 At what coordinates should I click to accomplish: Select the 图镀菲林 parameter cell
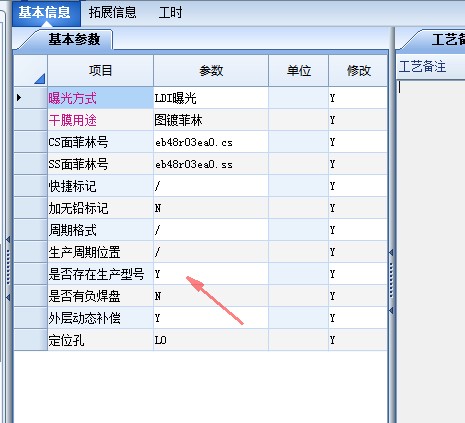(211, 120)
